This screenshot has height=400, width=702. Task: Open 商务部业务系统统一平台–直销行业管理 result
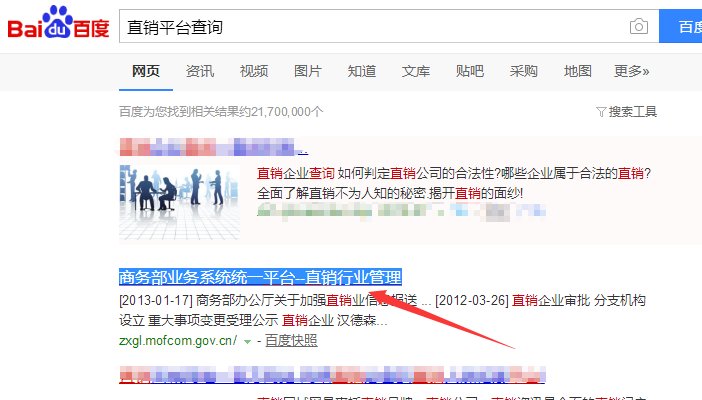[x=260, y=277]
